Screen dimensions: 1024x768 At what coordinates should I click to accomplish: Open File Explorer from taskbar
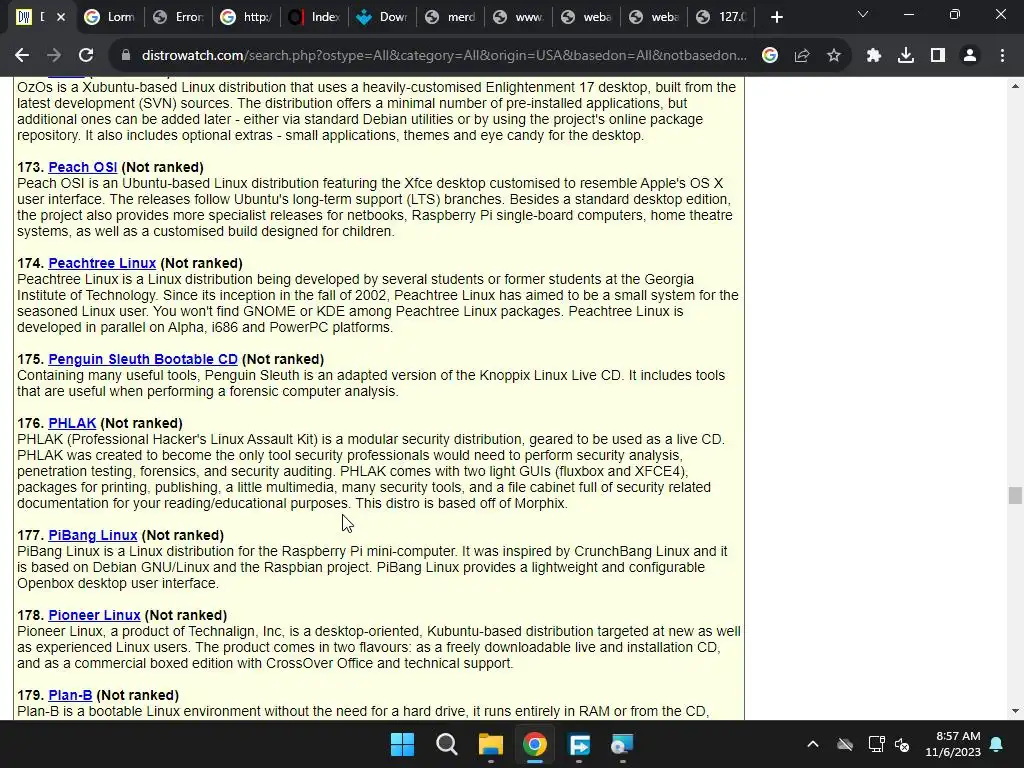click(490, 744)
